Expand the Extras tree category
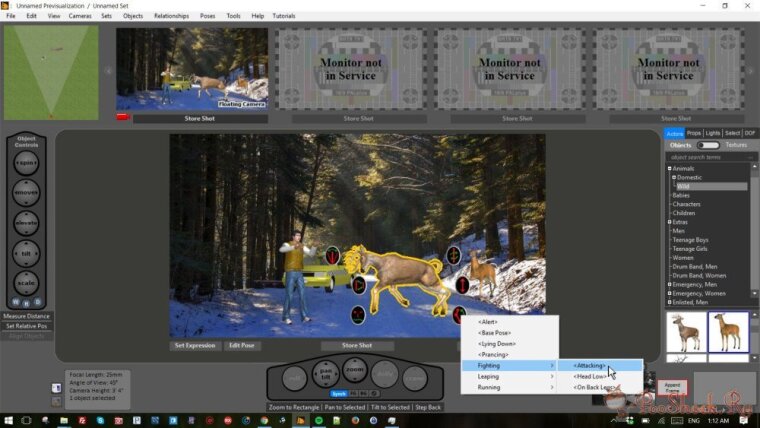This screenshot has height=428, width=760. [x=671, y=221]
